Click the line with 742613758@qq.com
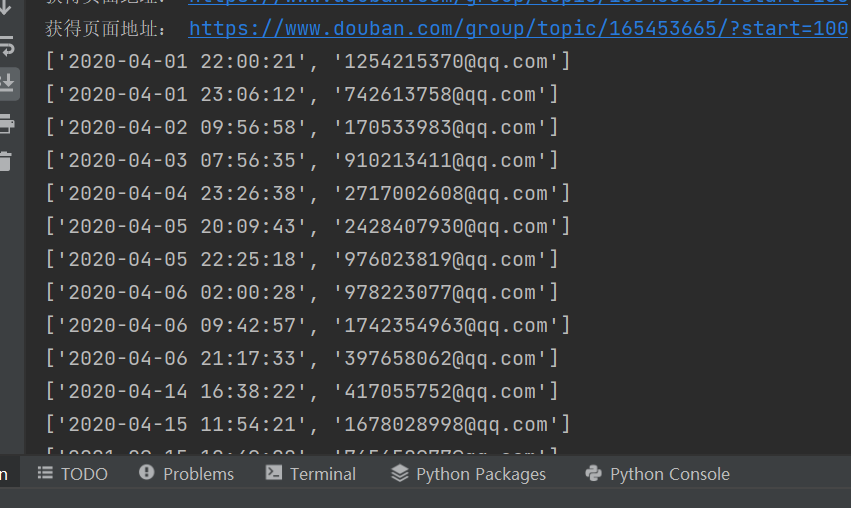The image size is (851, 508). pyautogui.click(x=302, y=95)
